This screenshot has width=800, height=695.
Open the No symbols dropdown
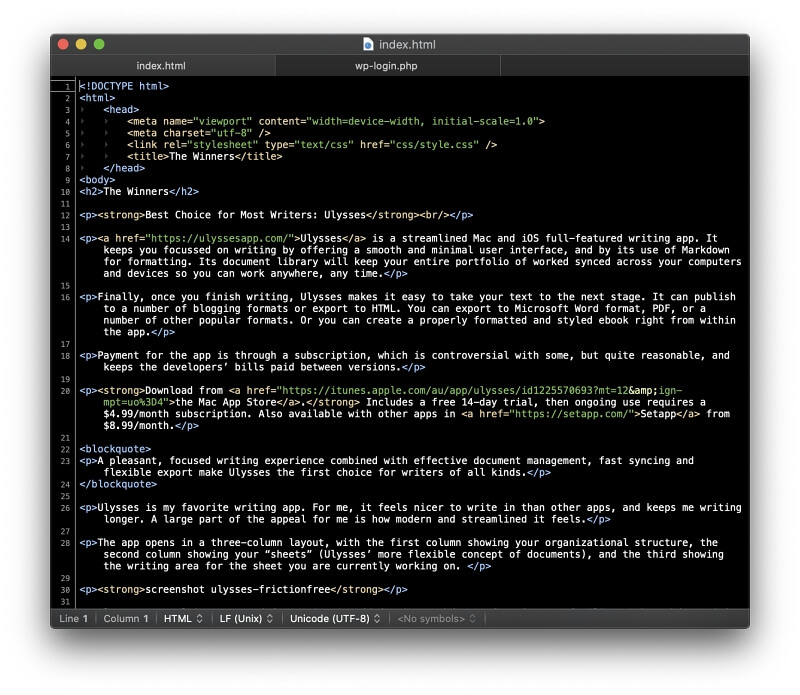(436, 618)
